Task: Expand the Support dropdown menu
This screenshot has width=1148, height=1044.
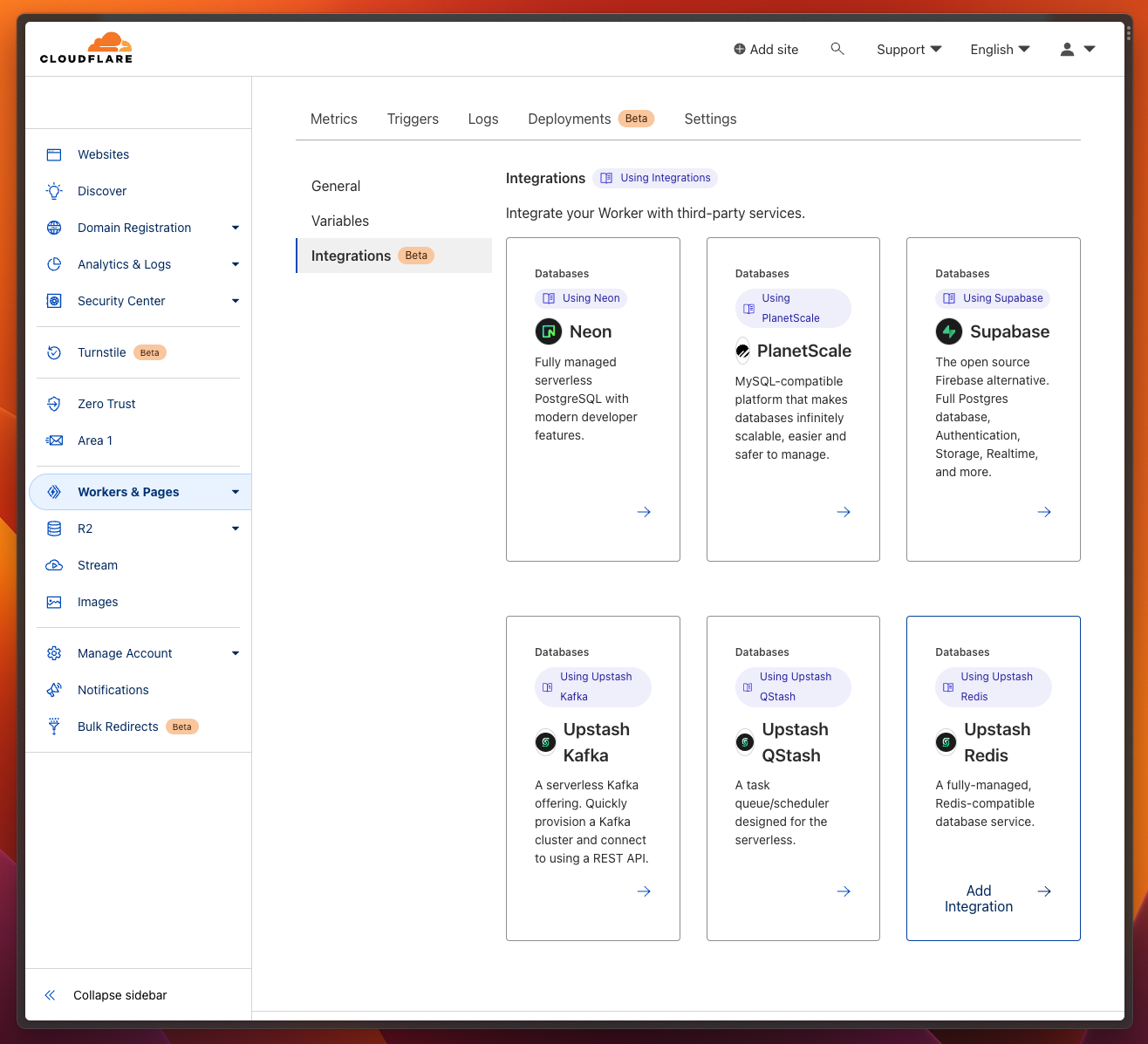Action: [x=909, y=50]
